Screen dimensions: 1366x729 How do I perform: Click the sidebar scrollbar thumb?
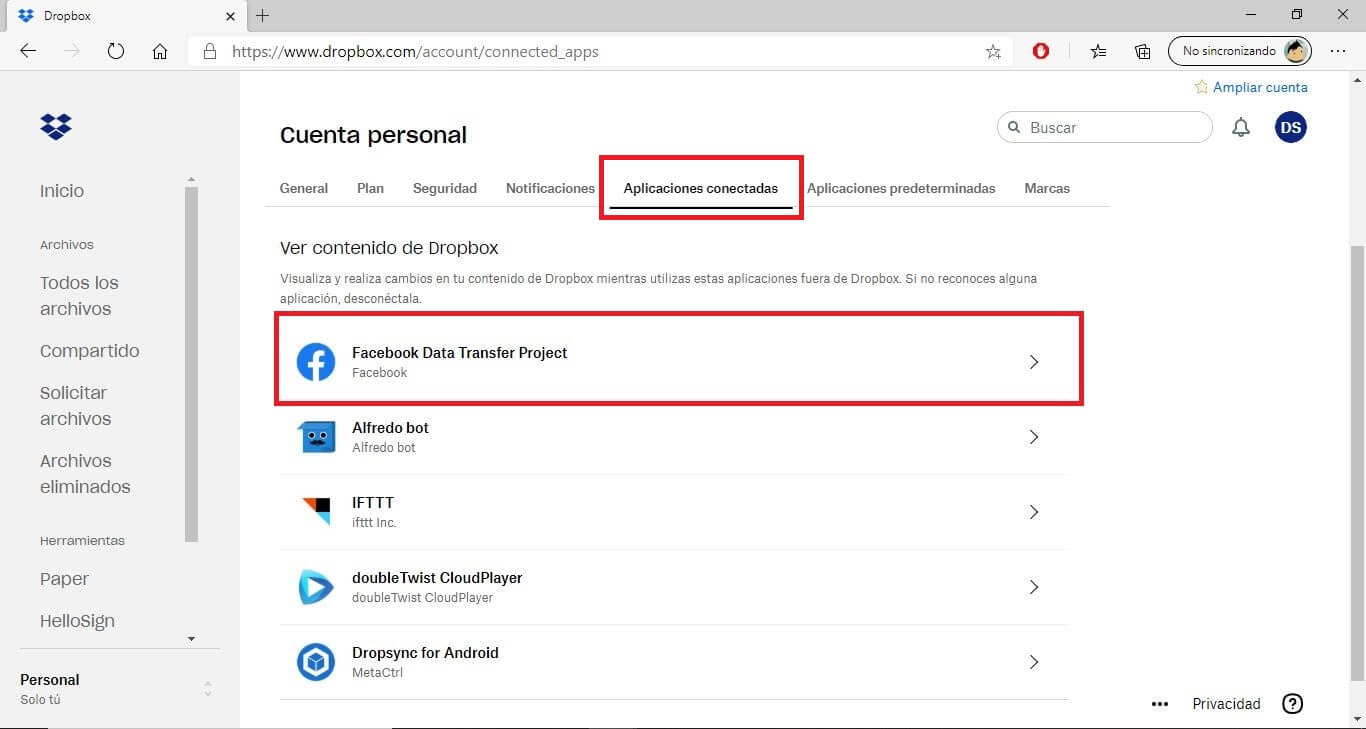coord(191,364)
